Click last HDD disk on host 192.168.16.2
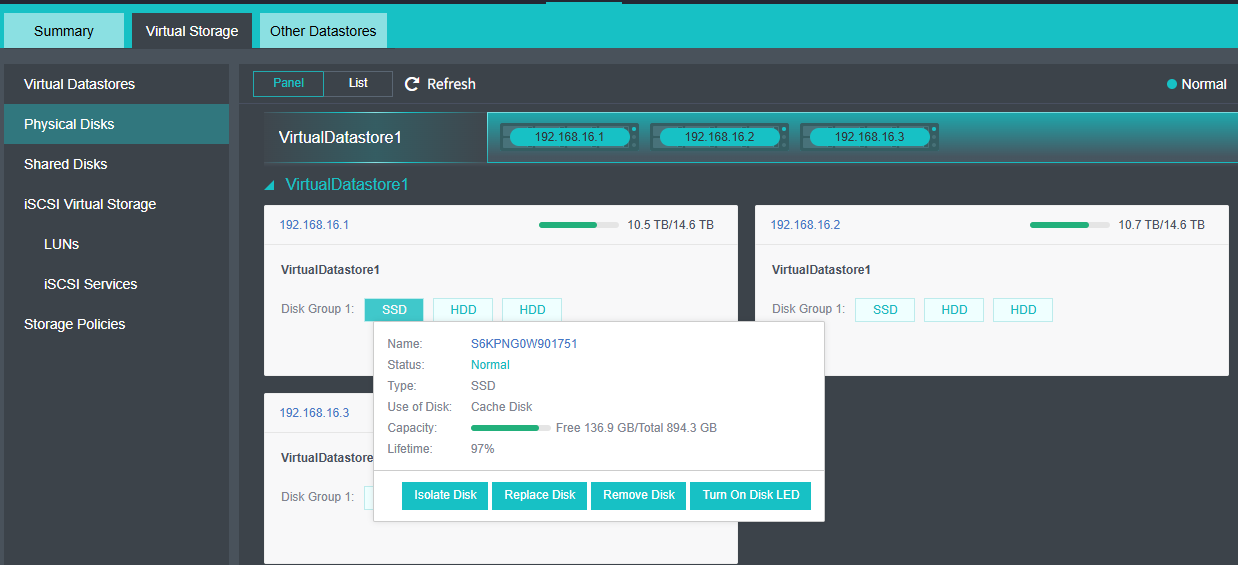The width and height of the screenshot is (1238, 565). pos(1023,310)
